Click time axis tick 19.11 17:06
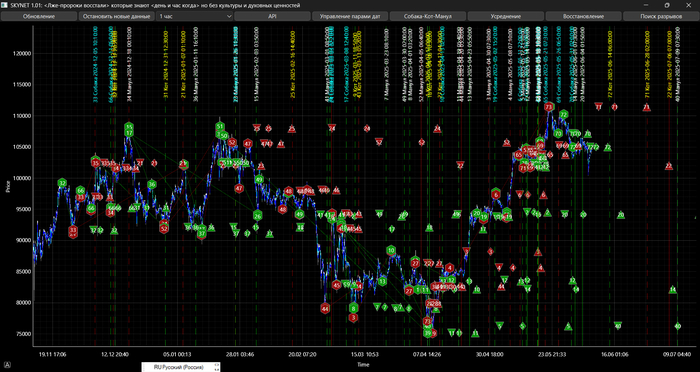Viewport: 700px width, 372px height. (x=53, y=354)
